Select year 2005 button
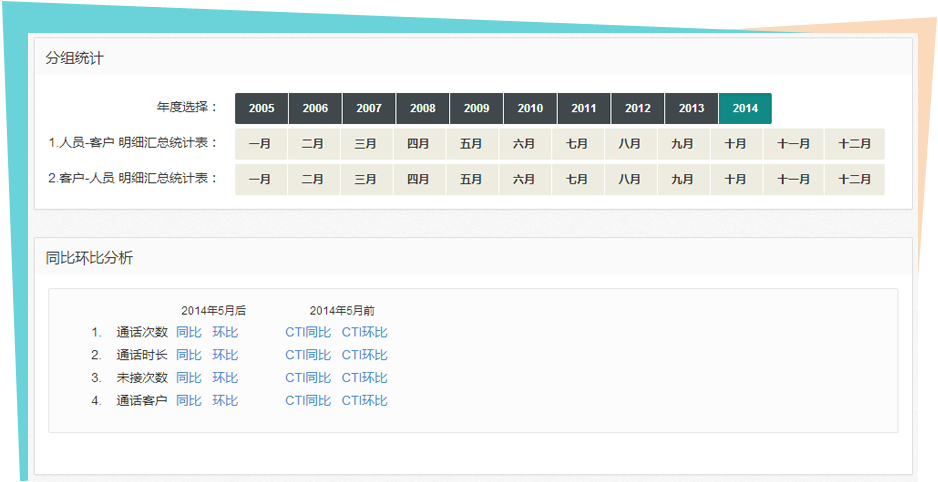 [x=261, y=109]
